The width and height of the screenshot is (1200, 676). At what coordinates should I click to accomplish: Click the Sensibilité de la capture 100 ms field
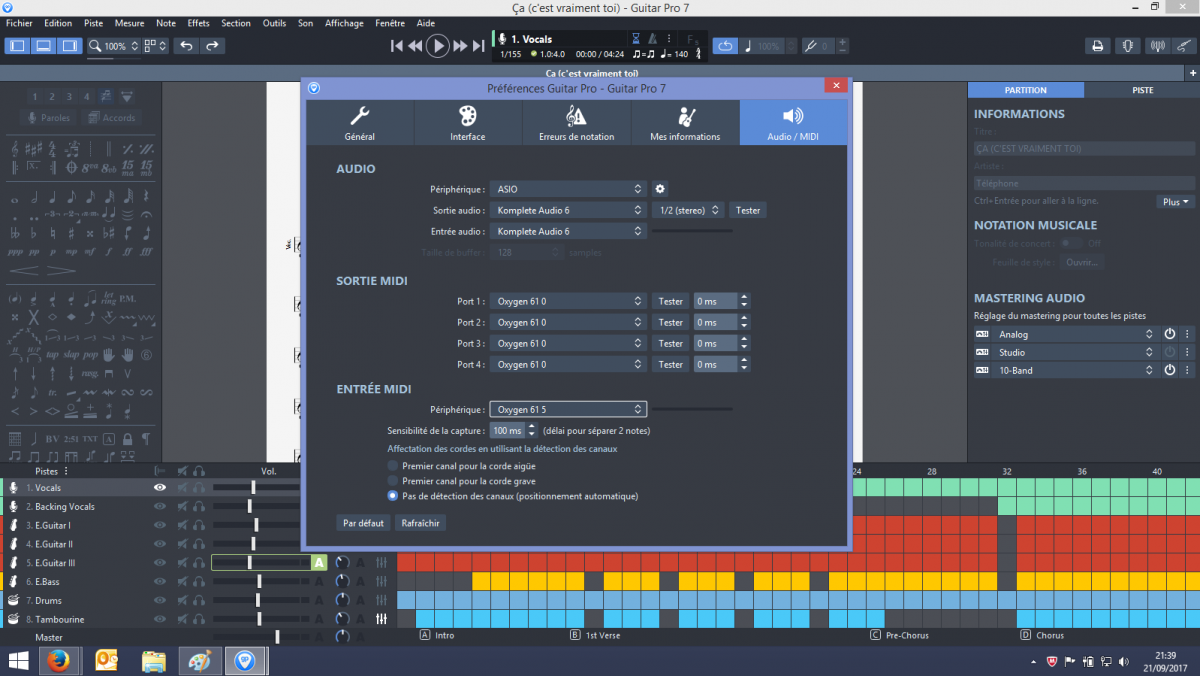pyautogui.click(x=506, y=430)
